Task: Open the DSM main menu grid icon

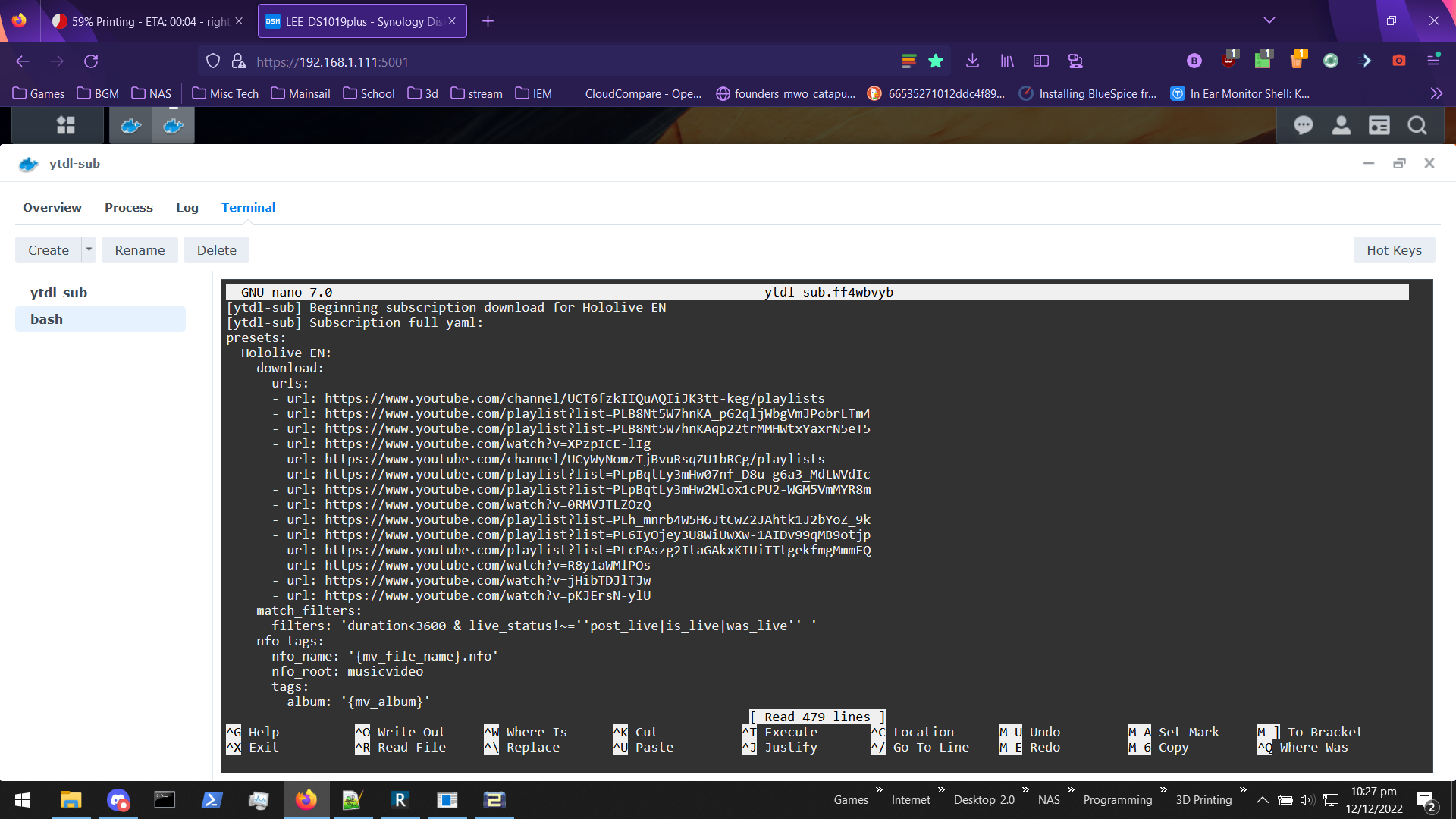Action: (x=66, y=125)
